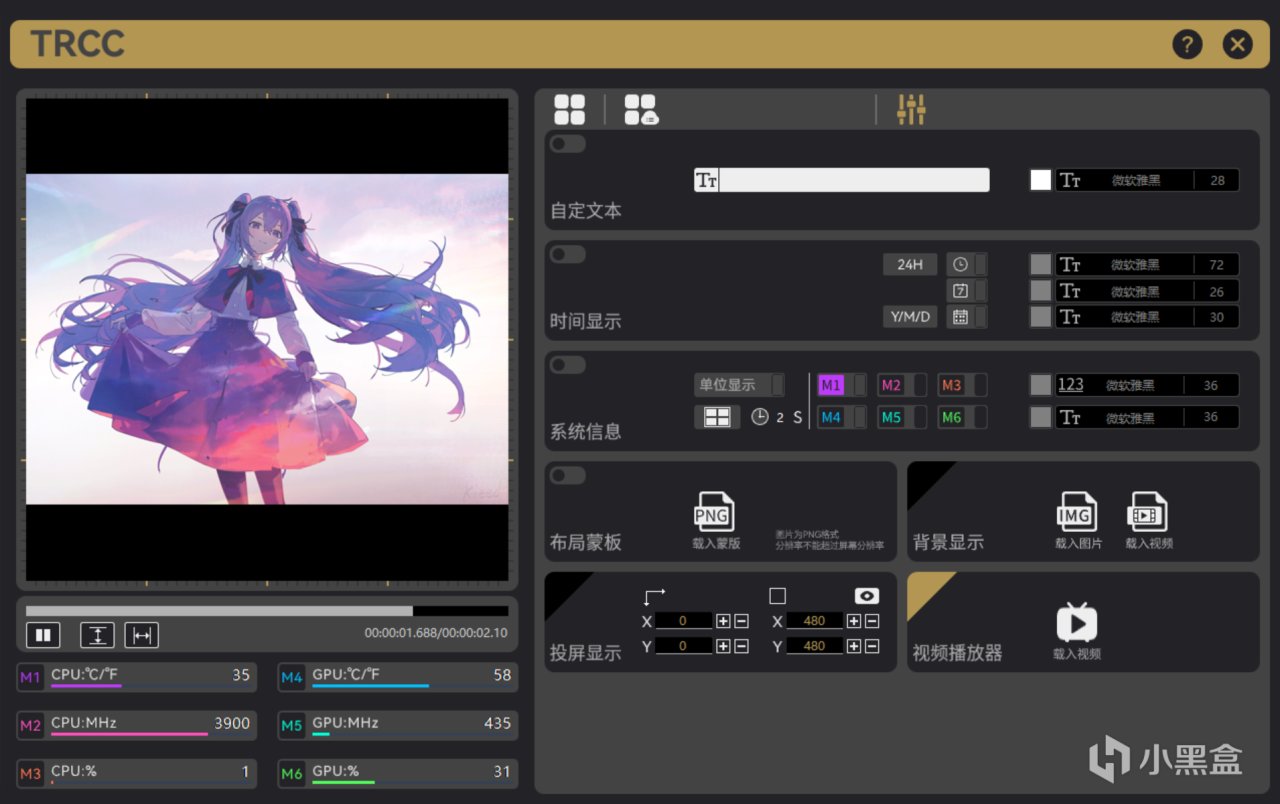The width and height of the screenshot is (1280, 804).
Task: Click the screen-cast size square icon
Action: tap(777, 596)
